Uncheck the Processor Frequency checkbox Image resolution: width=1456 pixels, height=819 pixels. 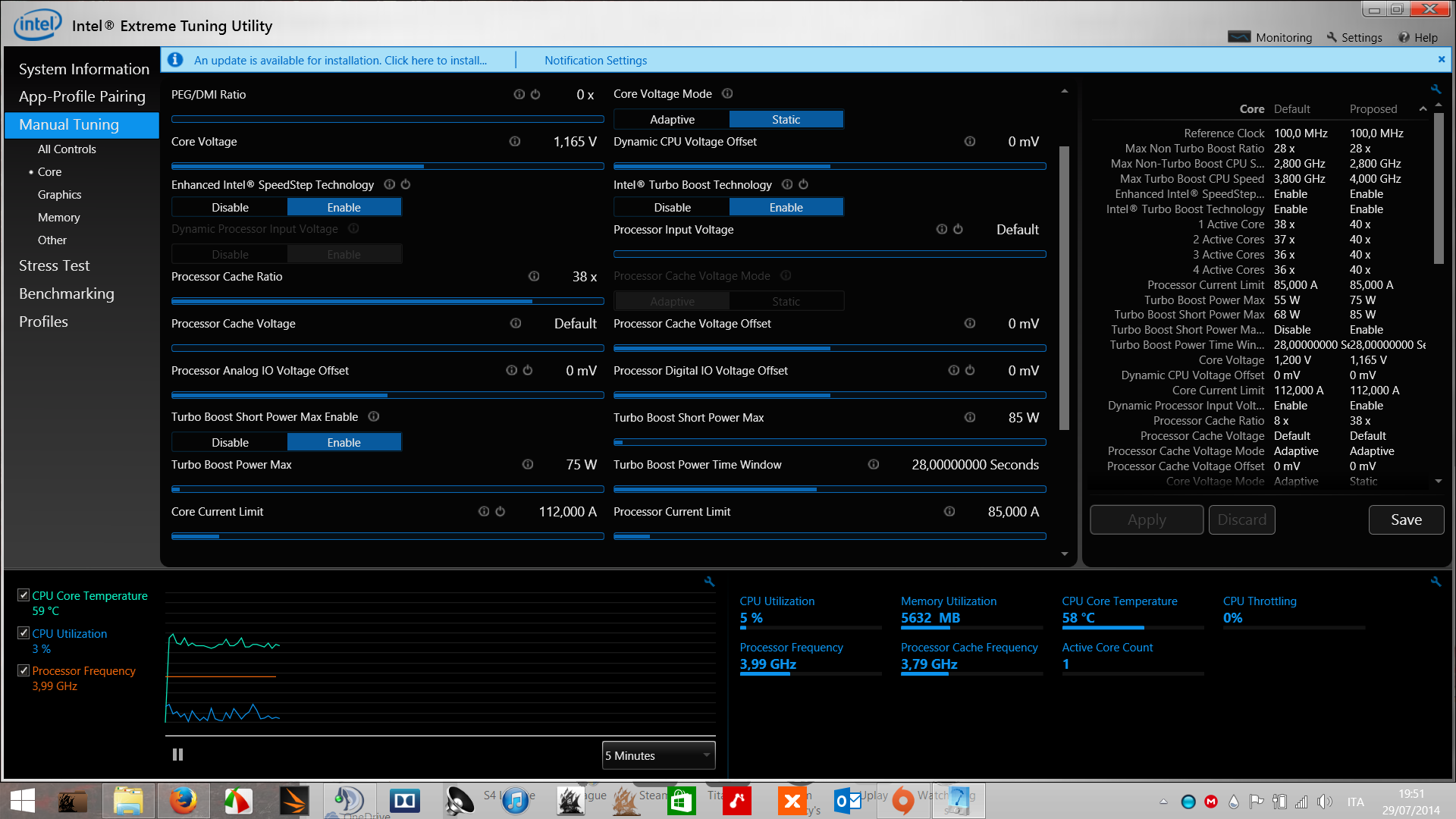pos(24,670)
